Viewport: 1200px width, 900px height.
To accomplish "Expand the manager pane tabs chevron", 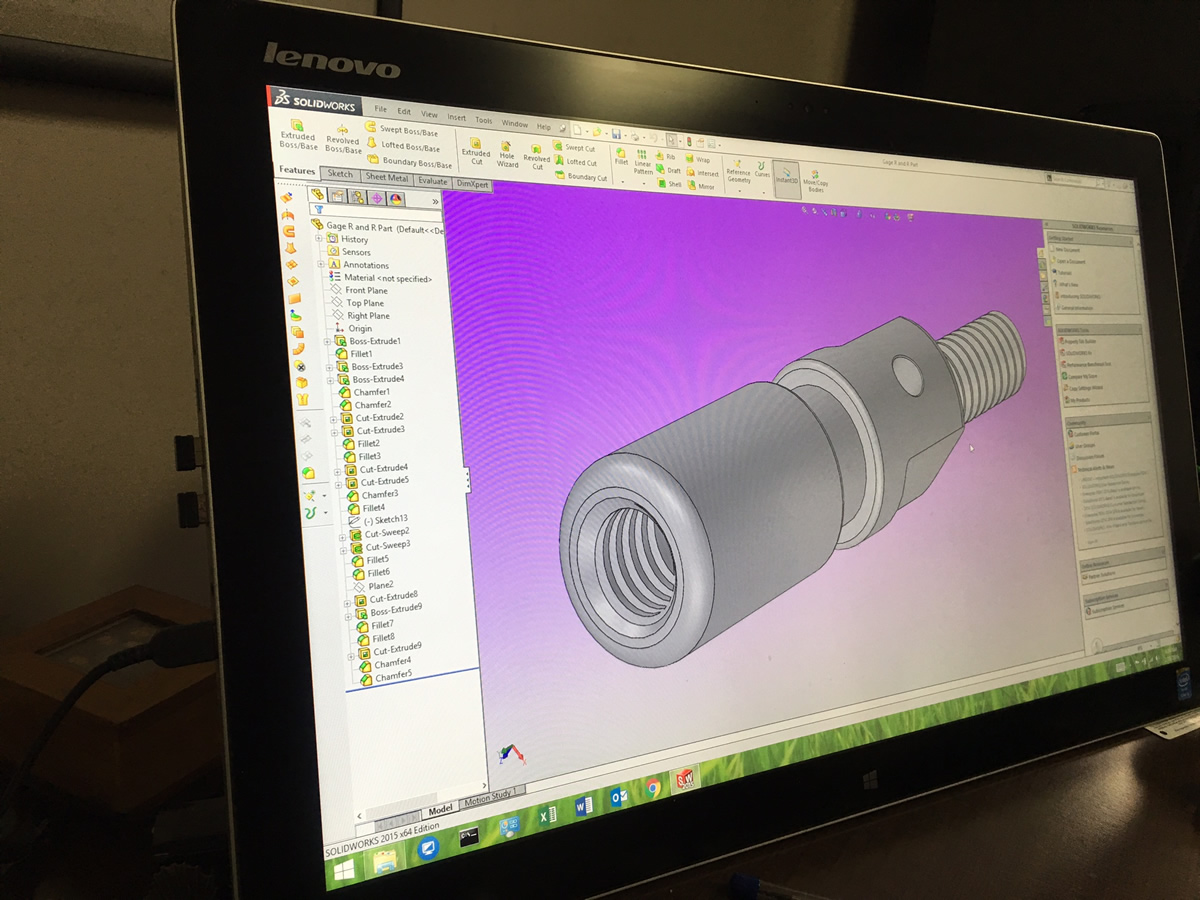I will [x=435, y=201].
